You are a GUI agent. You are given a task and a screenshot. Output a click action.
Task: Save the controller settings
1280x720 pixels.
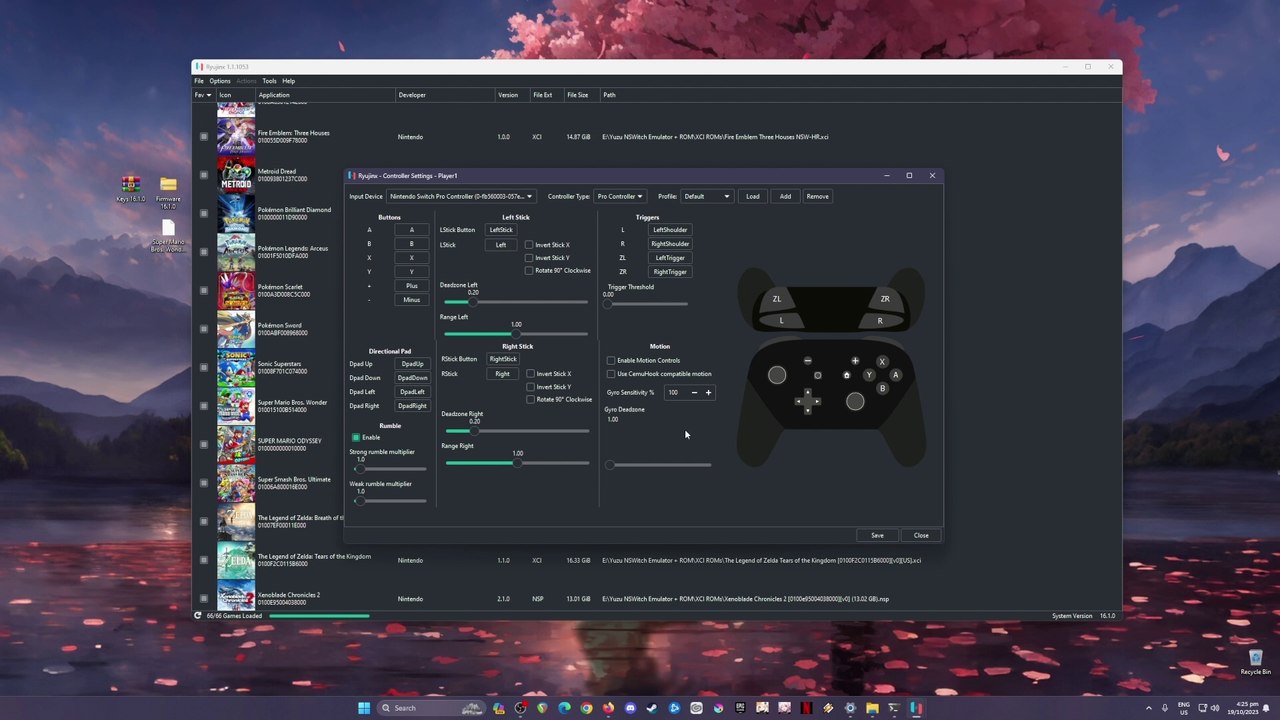(877, 536)
